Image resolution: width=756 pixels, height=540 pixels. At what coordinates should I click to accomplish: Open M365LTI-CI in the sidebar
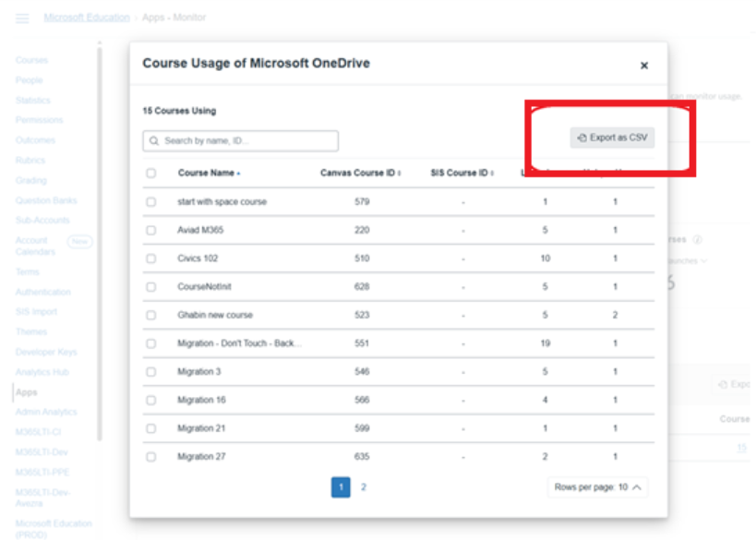click(38, 432)
